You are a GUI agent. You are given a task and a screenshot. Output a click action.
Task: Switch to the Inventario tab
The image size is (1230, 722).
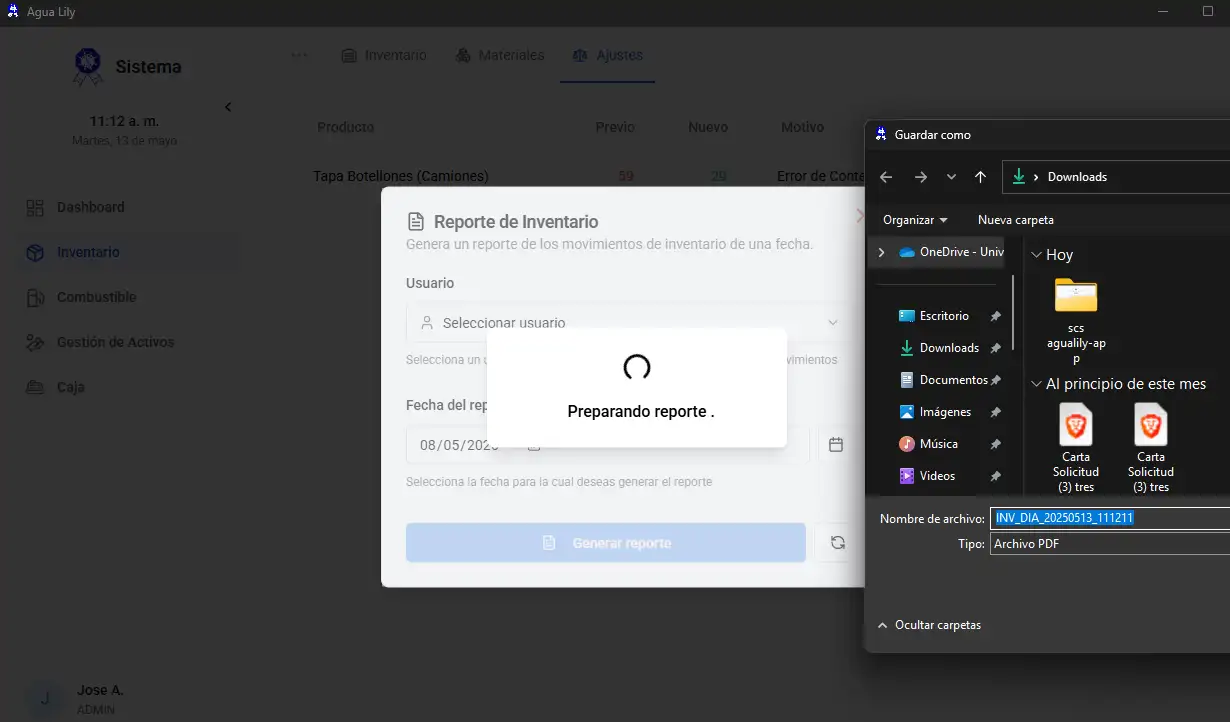(x=384, y=56)
